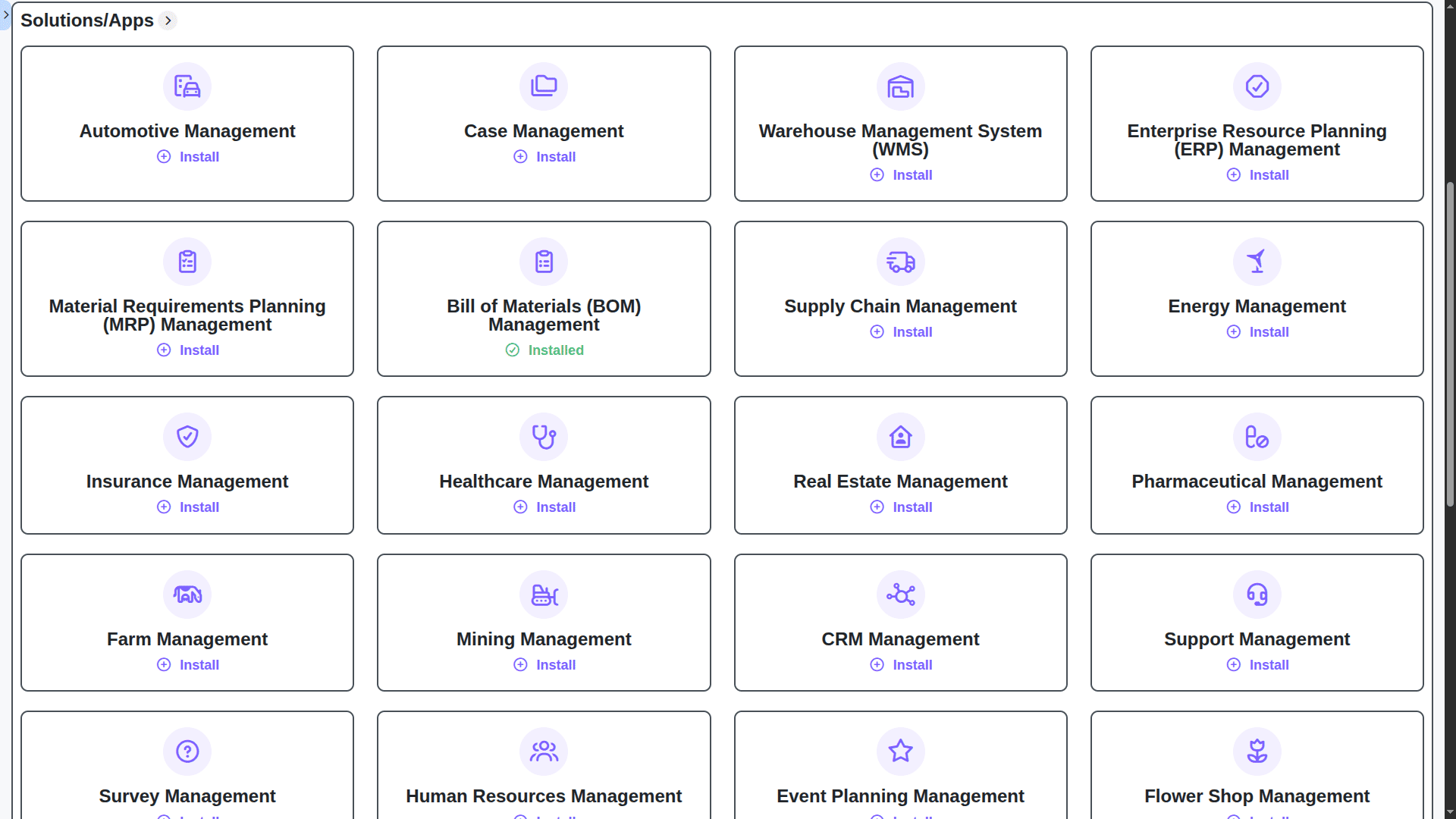The image size is (1456, 819).
Task: Click the Case Management folder icon
Action: [x=544, y=86]
